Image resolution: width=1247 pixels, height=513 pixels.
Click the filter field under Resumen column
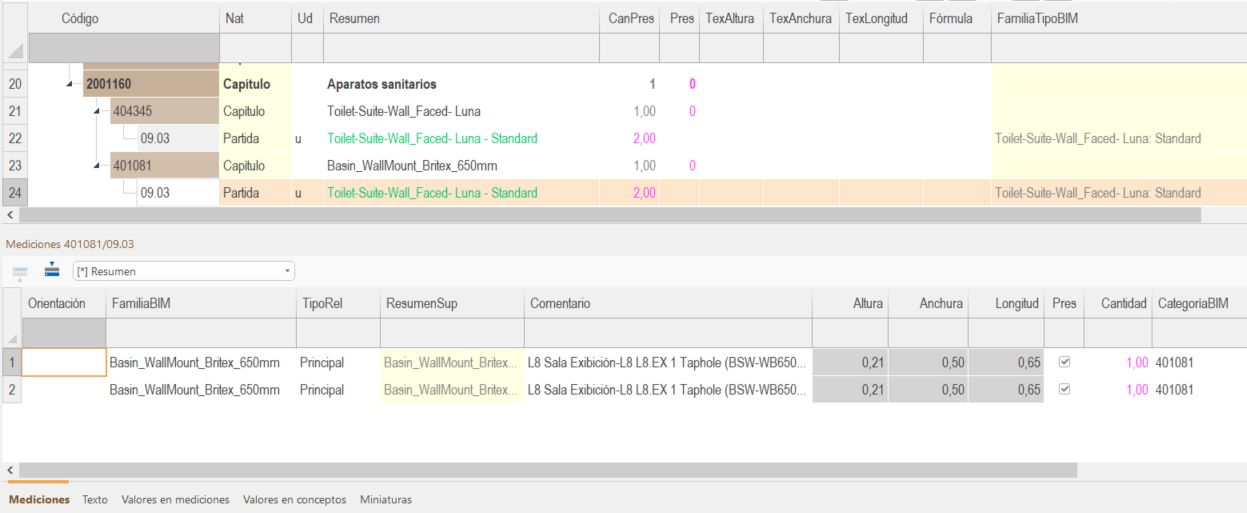(x=461, y=47)
